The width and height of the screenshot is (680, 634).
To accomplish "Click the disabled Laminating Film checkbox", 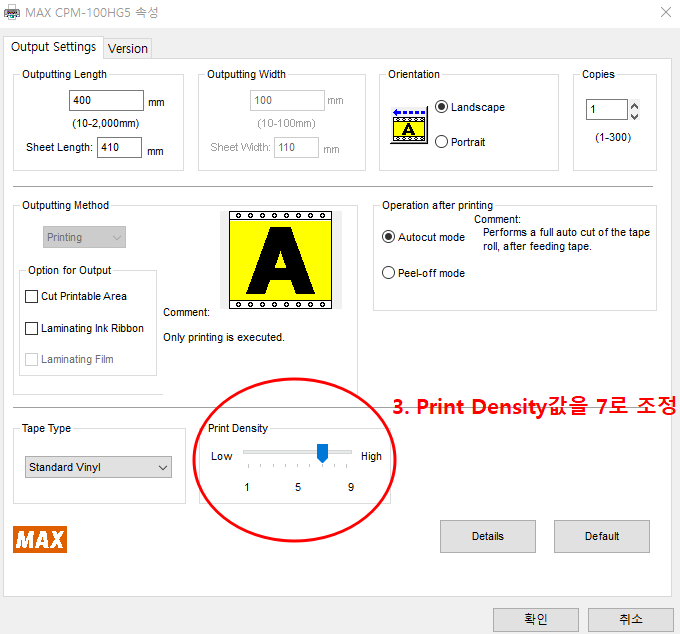I will 31,359.
